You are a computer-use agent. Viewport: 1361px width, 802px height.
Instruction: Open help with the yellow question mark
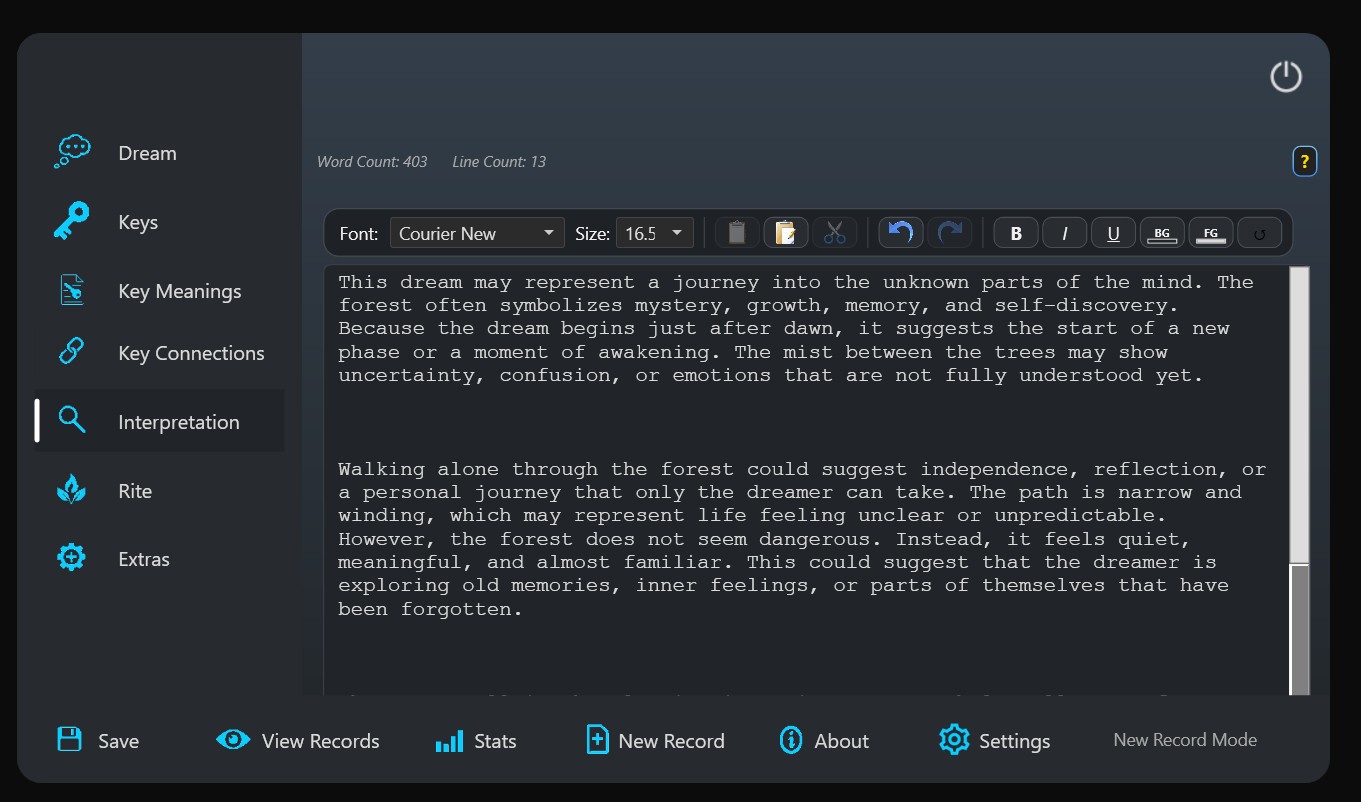click(x=1304, y=161)
